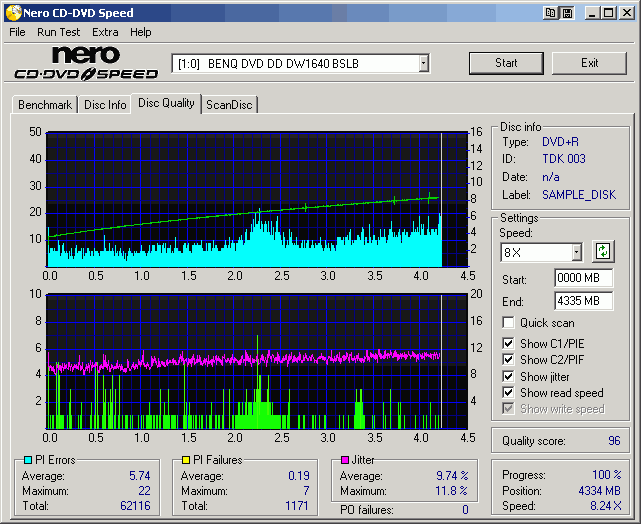
Task: Click the Exit button
Action: click(589, 63)
